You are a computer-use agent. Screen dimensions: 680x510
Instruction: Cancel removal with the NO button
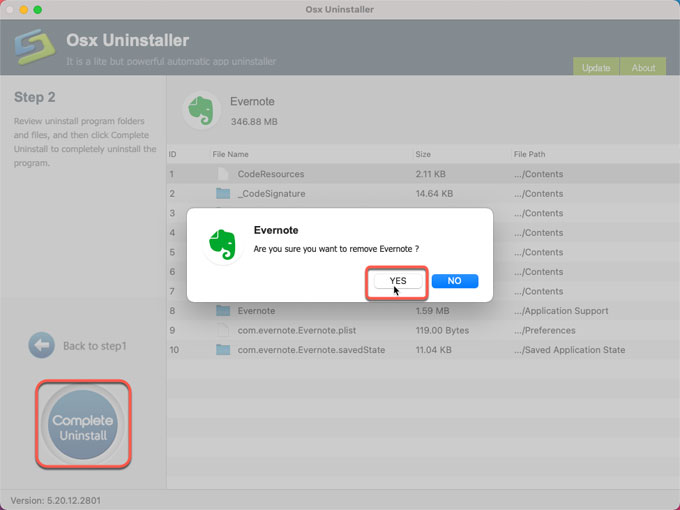(x=454, y=281)
